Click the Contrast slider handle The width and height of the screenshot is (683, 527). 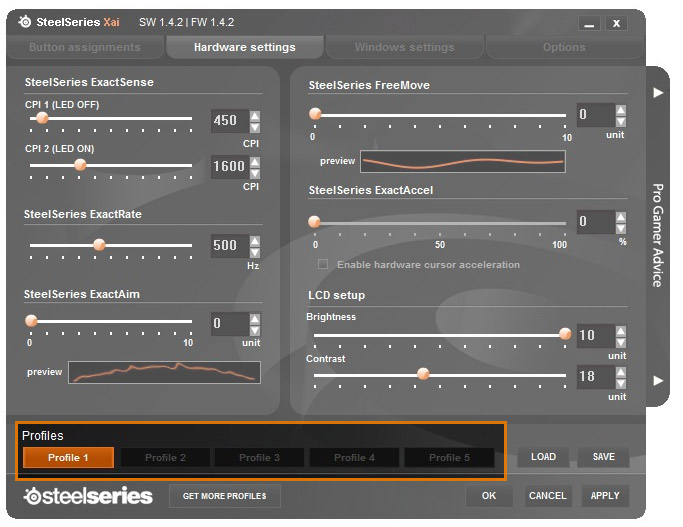pos(423,374)
